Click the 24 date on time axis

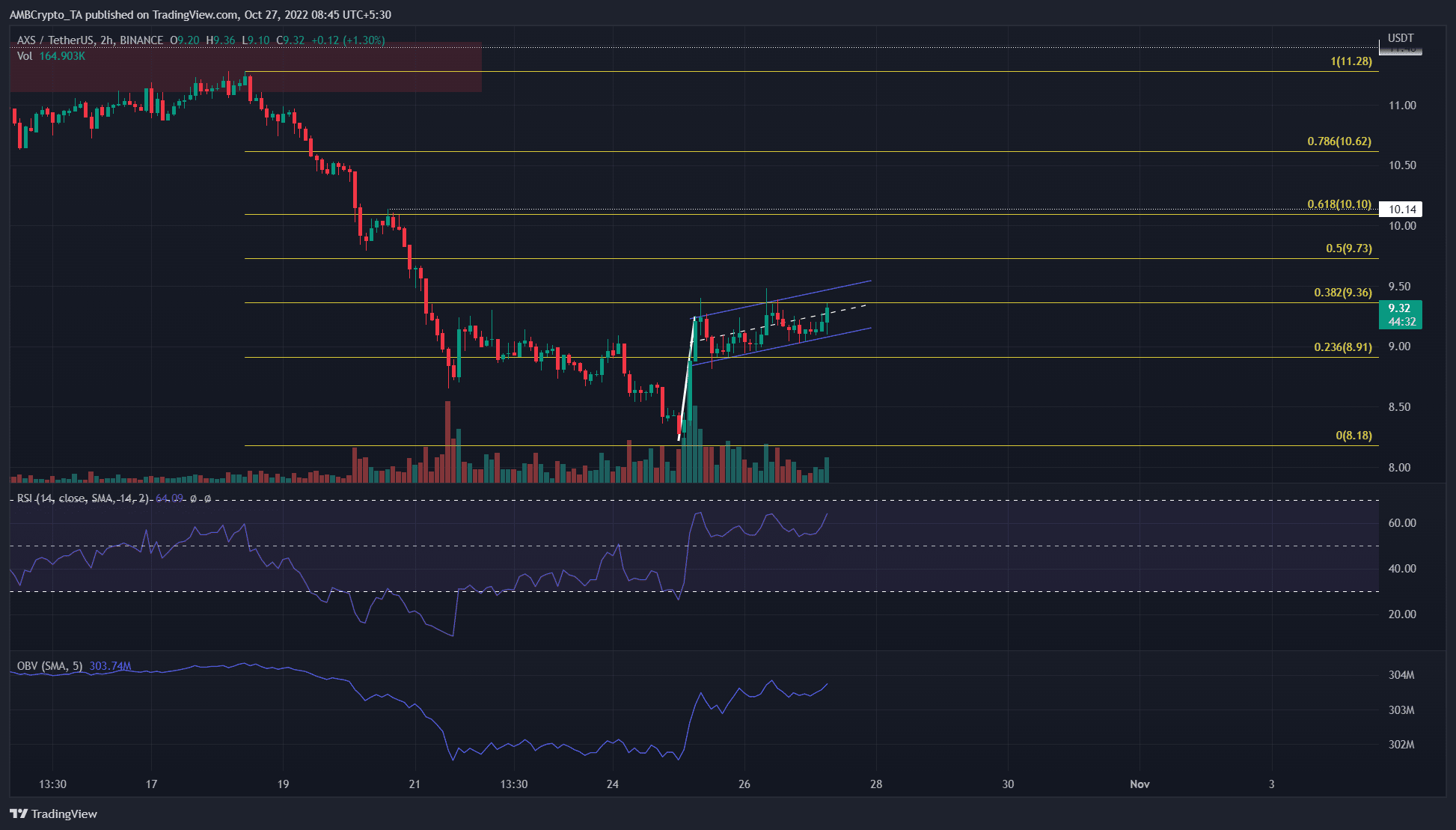coord(613,784)
